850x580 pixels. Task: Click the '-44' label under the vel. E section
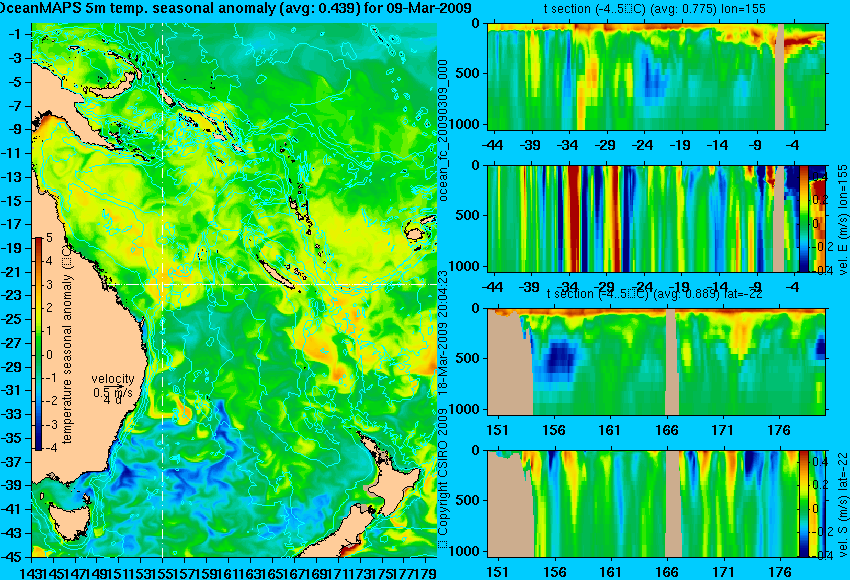tap(492, 286)
